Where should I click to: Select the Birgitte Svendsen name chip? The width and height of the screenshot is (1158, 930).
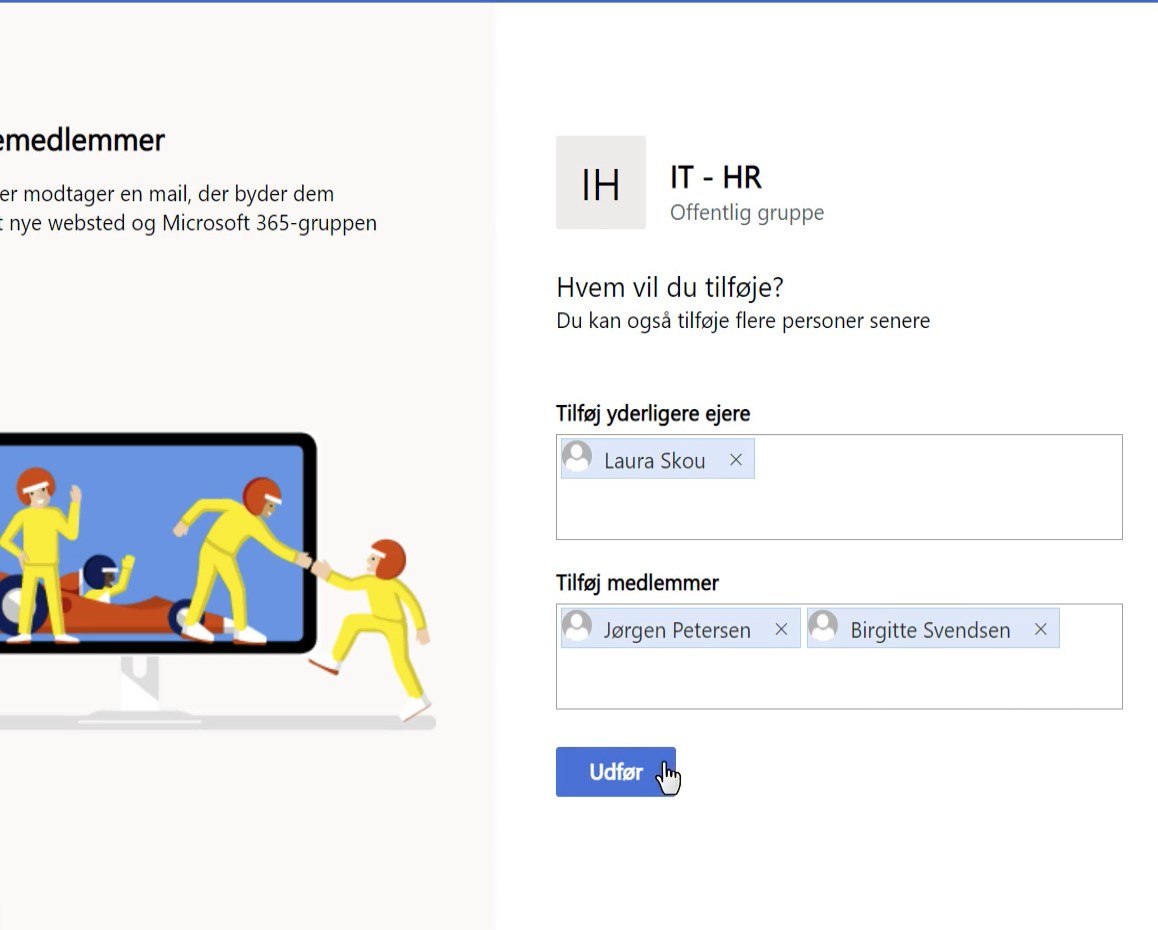pyautogui.click(x=933, y=628)
